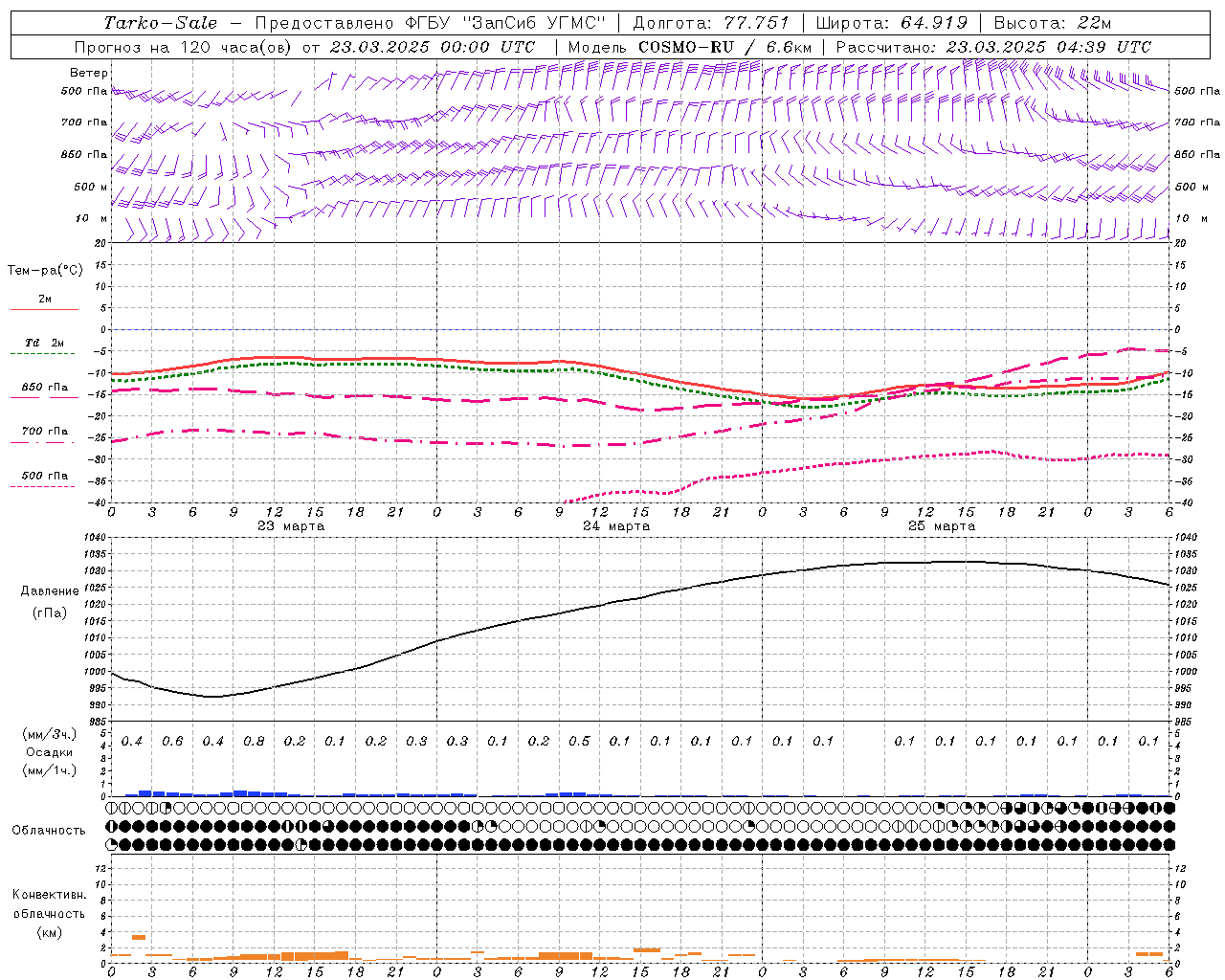
Task: Click the Конвективн. convective cloud label
Action: click(50, 895)
